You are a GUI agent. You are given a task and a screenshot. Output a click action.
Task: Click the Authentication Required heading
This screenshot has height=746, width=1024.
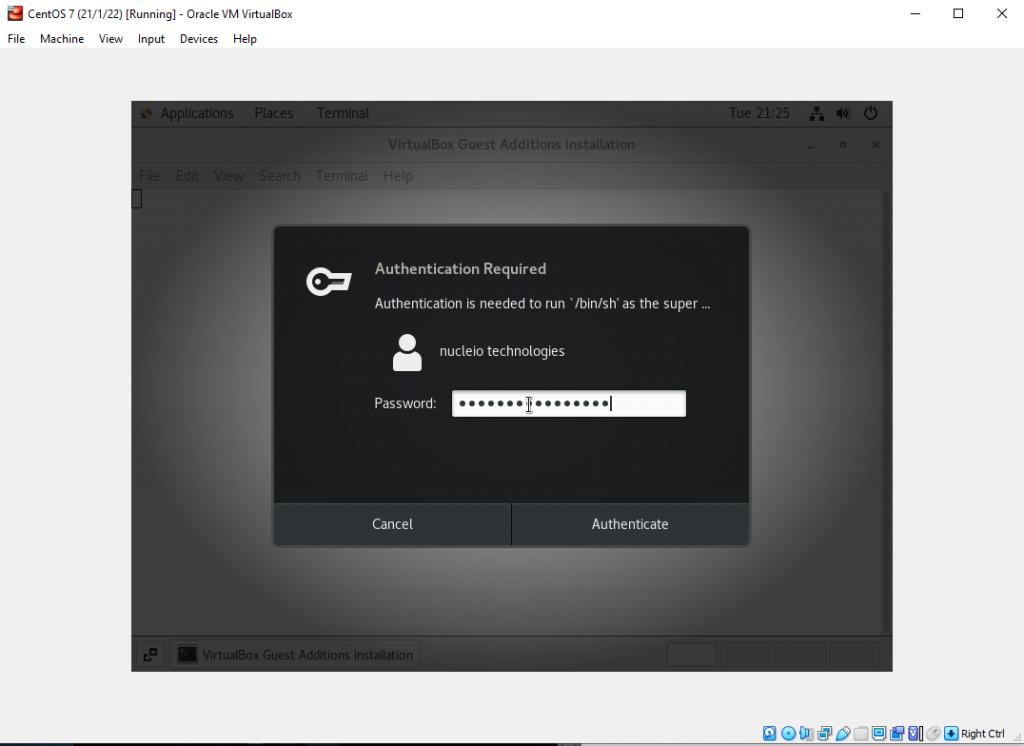(x=460, y=269)
